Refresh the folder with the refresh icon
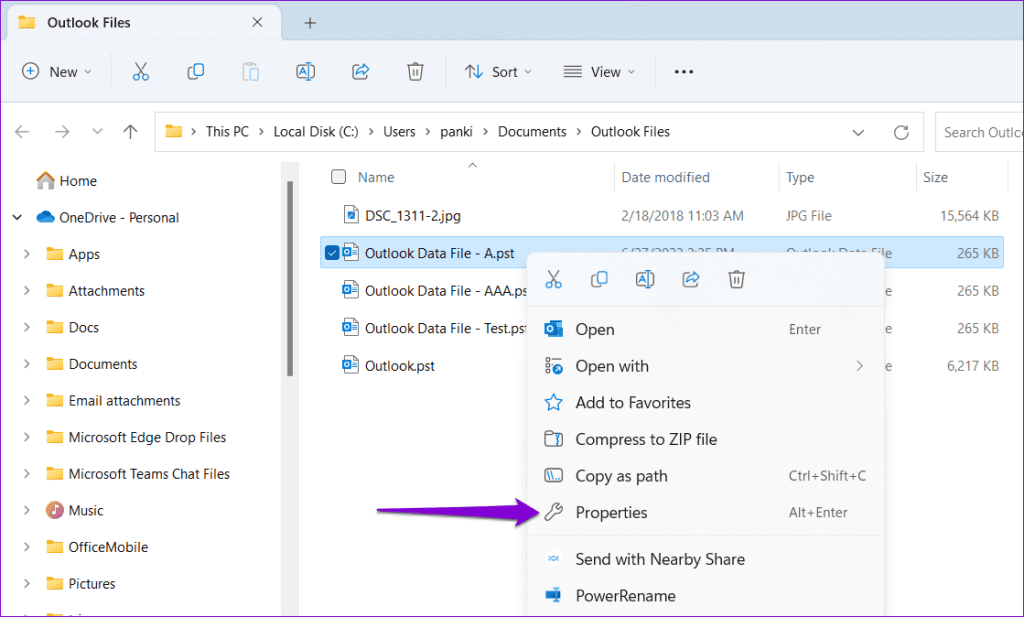The image size is (1024, 617). click(x=901, y=133)
